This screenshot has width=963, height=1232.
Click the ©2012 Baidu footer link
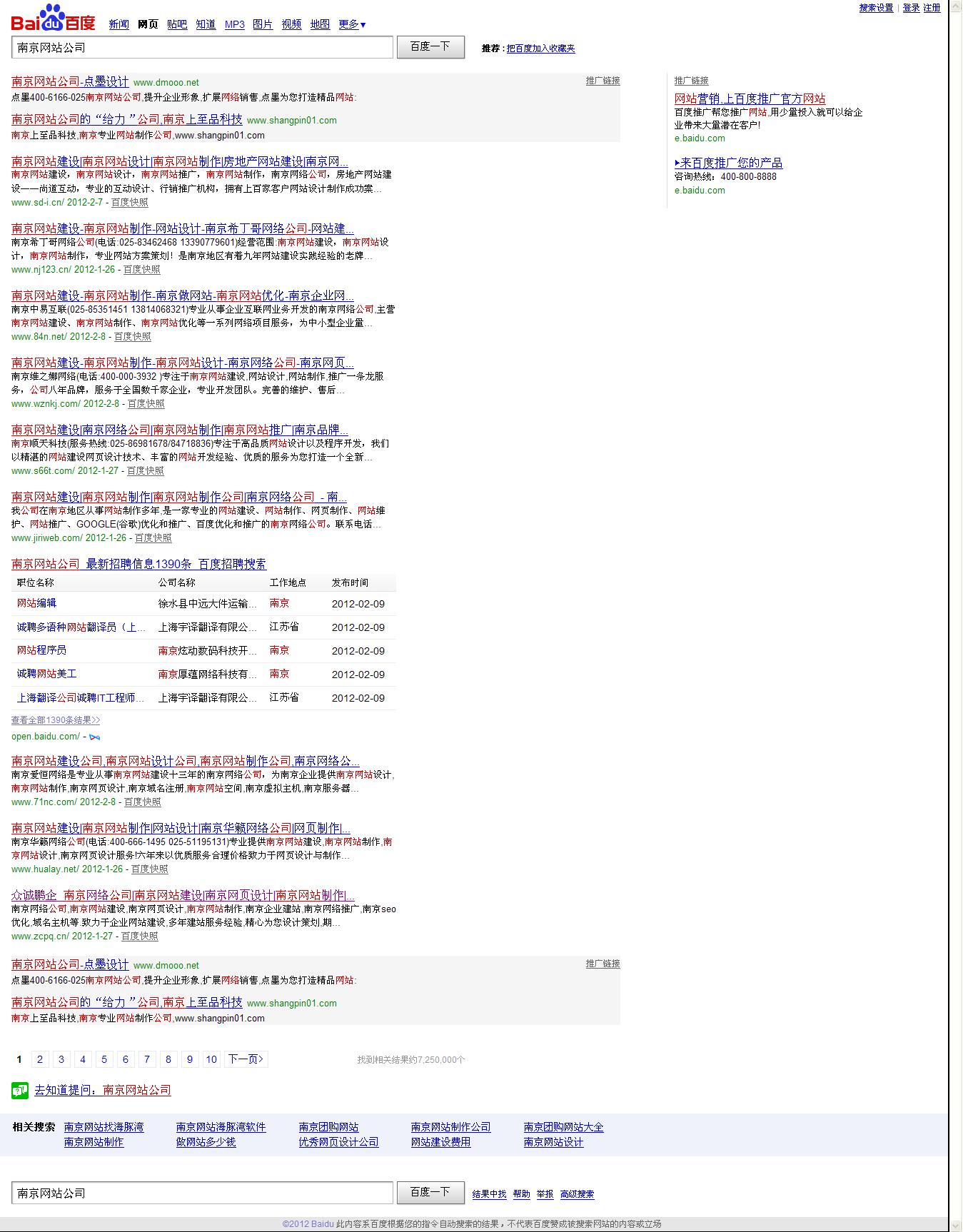pos(308,1223)
